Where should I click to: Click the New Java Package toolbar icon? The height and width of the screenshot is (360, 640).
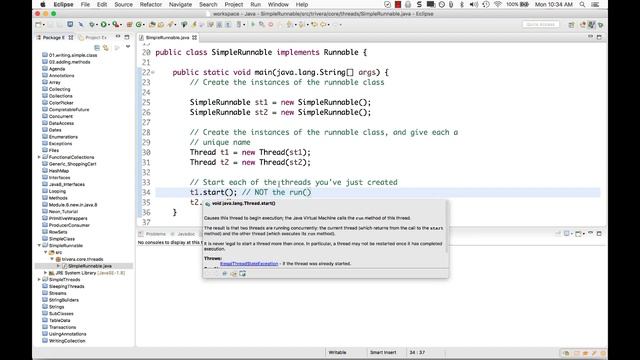(129, 24)
